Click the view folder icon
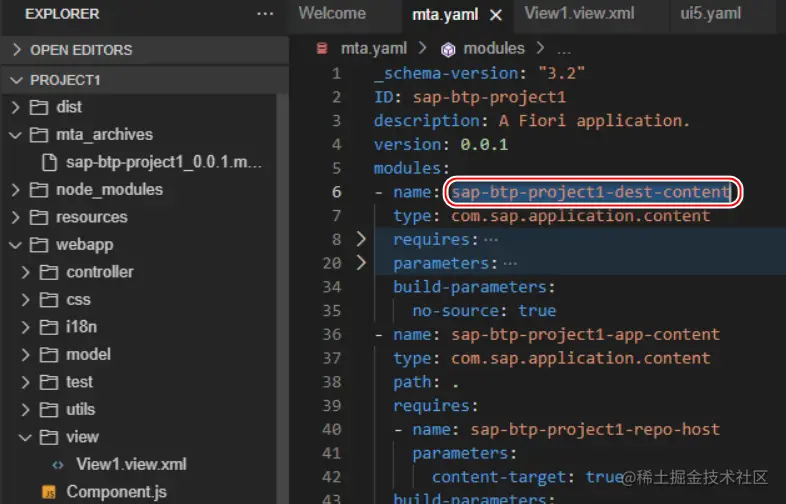This screenshot has width=786, height=504. tap(49, 437)
